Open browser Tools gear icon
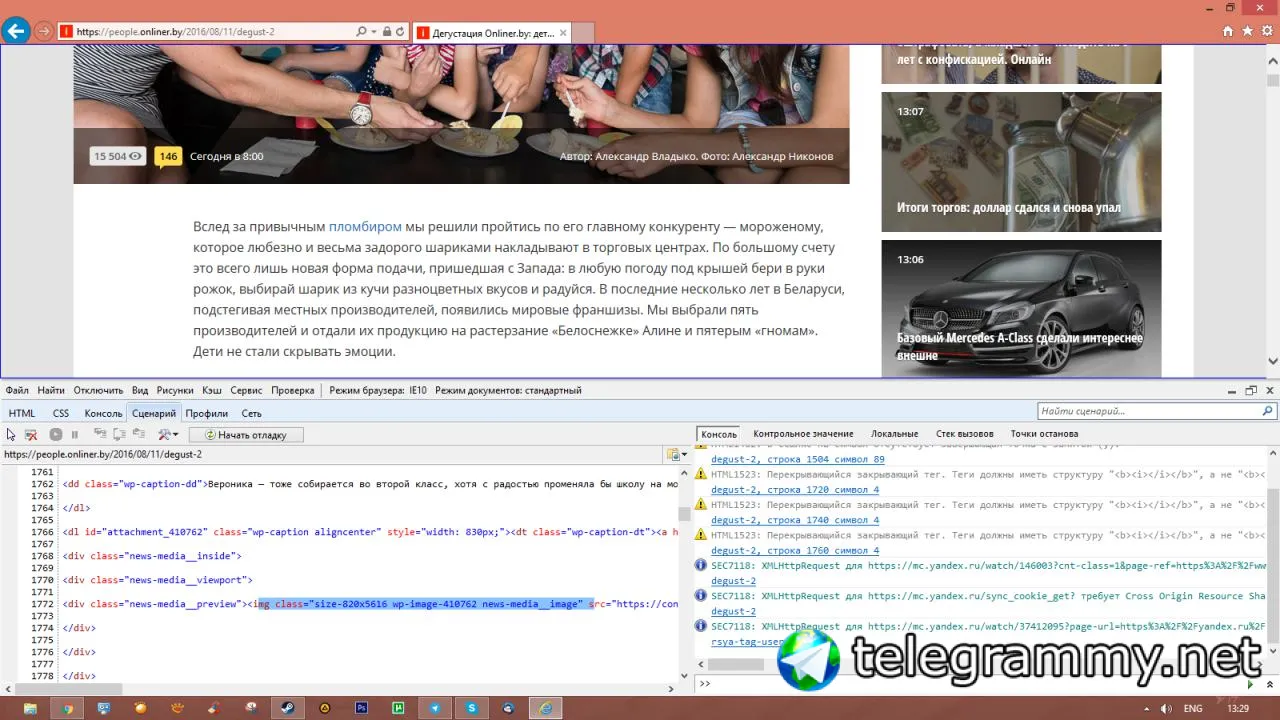1280x720 pixels. click(1267, 31)
